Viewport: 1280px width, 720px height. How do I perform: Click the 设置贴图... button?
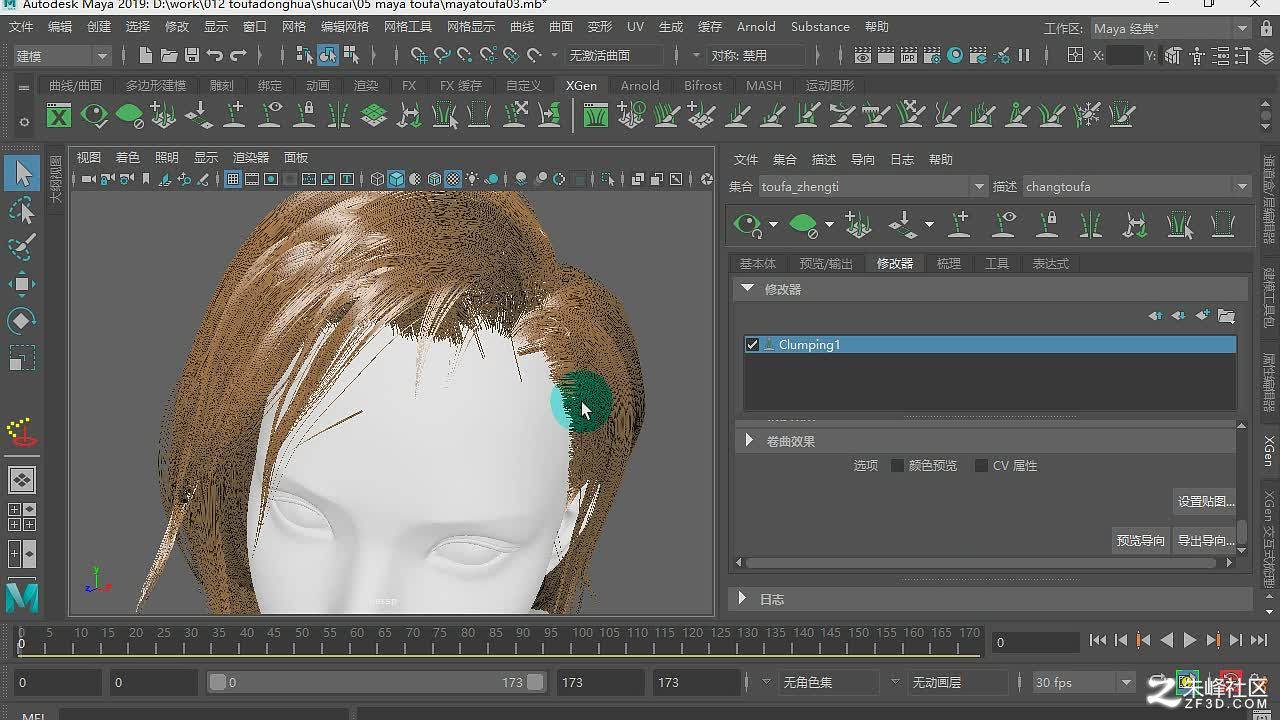pyautogui.click(x=1205, y=501)
